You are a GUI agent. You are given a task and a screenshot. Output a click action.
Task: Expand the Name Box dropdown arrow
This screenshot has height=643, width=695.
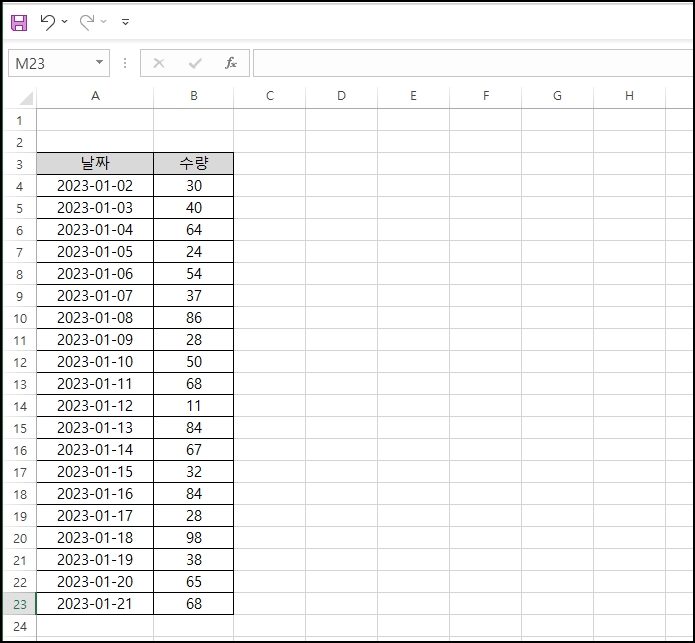point(100,62)
